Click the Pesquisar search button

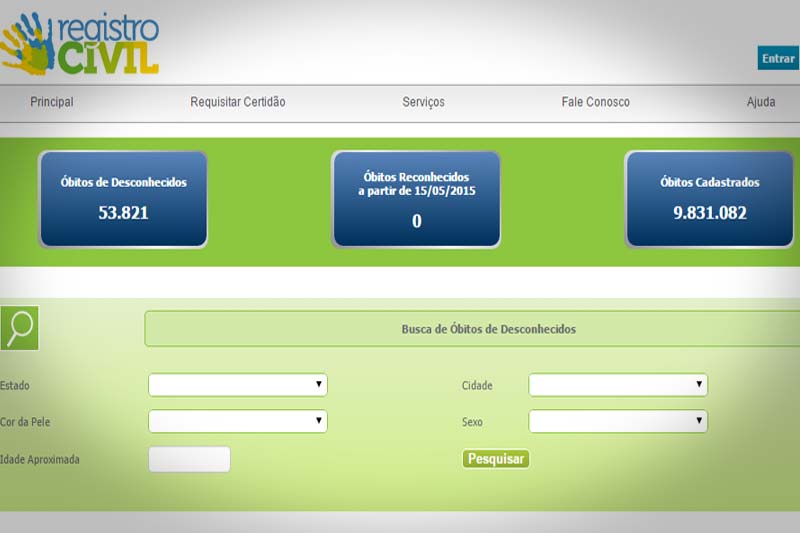click(x=495, y=459)
